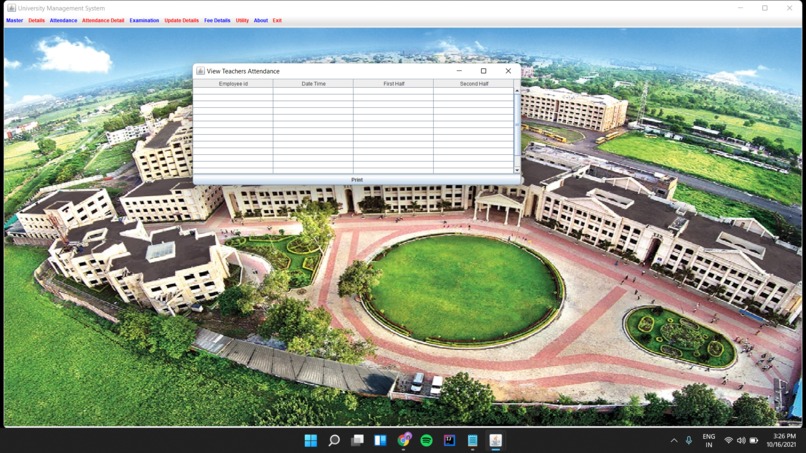The width and height of the screenshot is (806, 453).
Task: Open the Utility menu
Action: (242, 21)
